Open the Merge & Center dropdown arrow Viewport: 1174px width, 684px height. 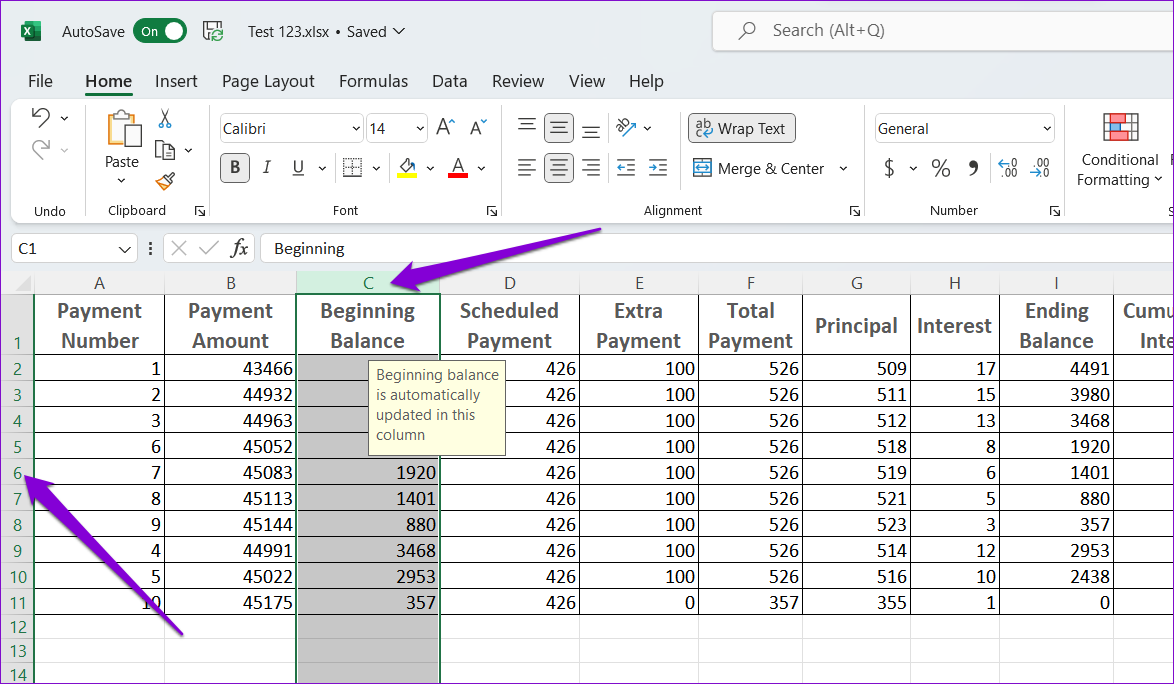[843, 169]
